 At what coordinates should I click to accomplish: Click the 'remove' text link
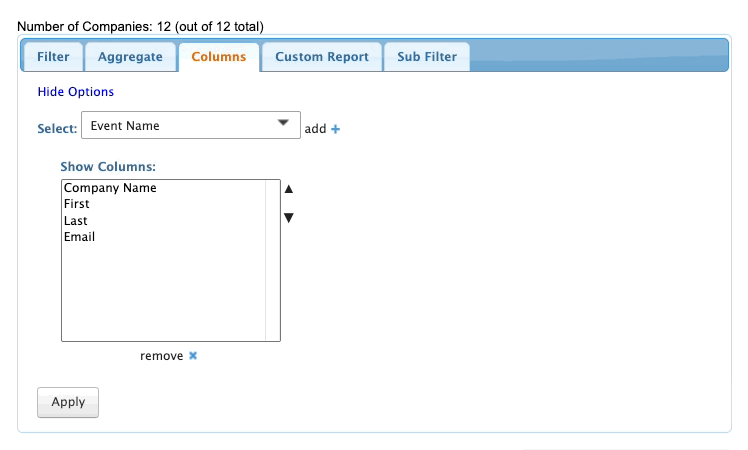pyautogui.click(x=161, y=356)
